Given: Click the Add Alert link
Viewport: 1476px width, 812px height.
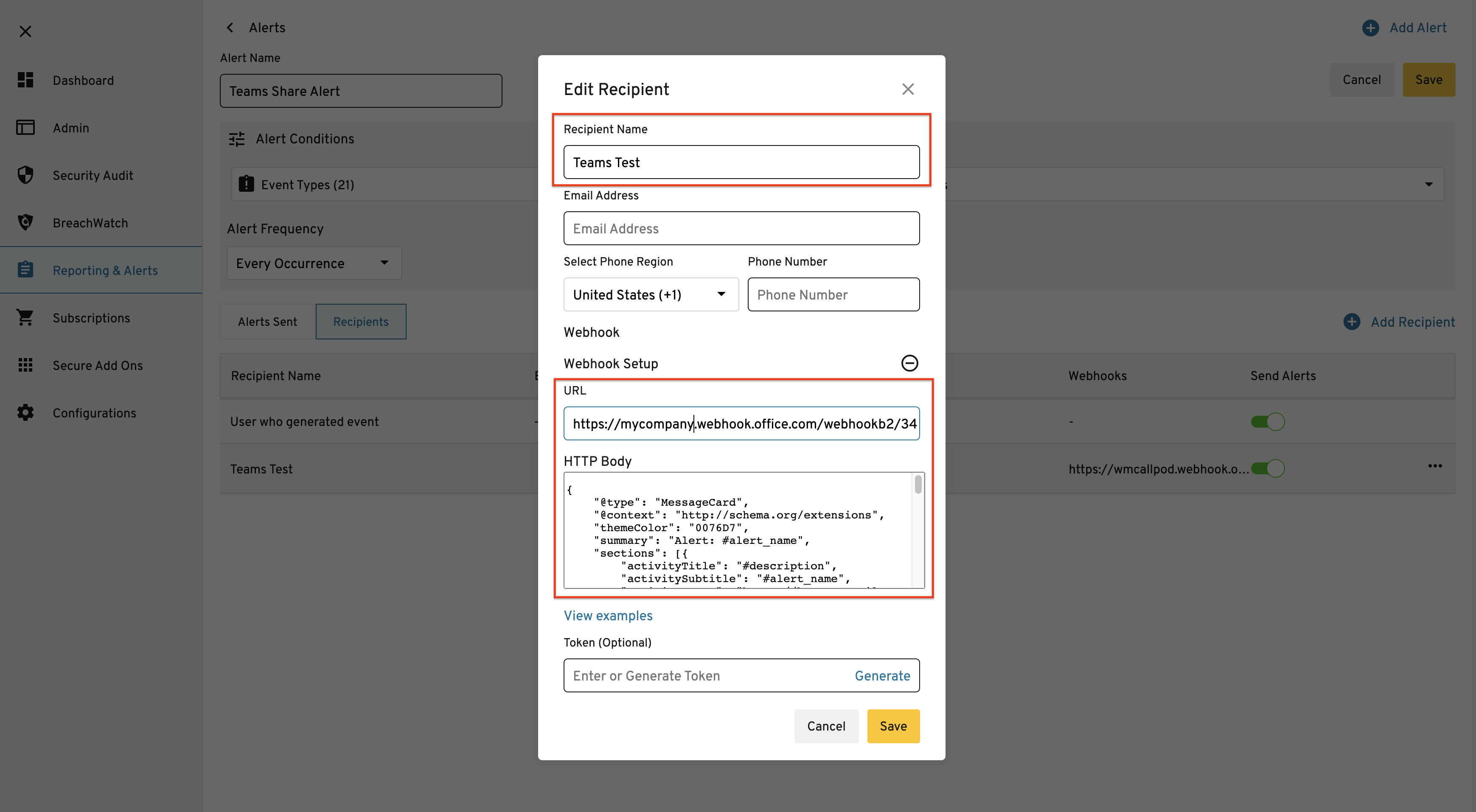Looking at the screenshot, I should click(x=1417, y=28).
